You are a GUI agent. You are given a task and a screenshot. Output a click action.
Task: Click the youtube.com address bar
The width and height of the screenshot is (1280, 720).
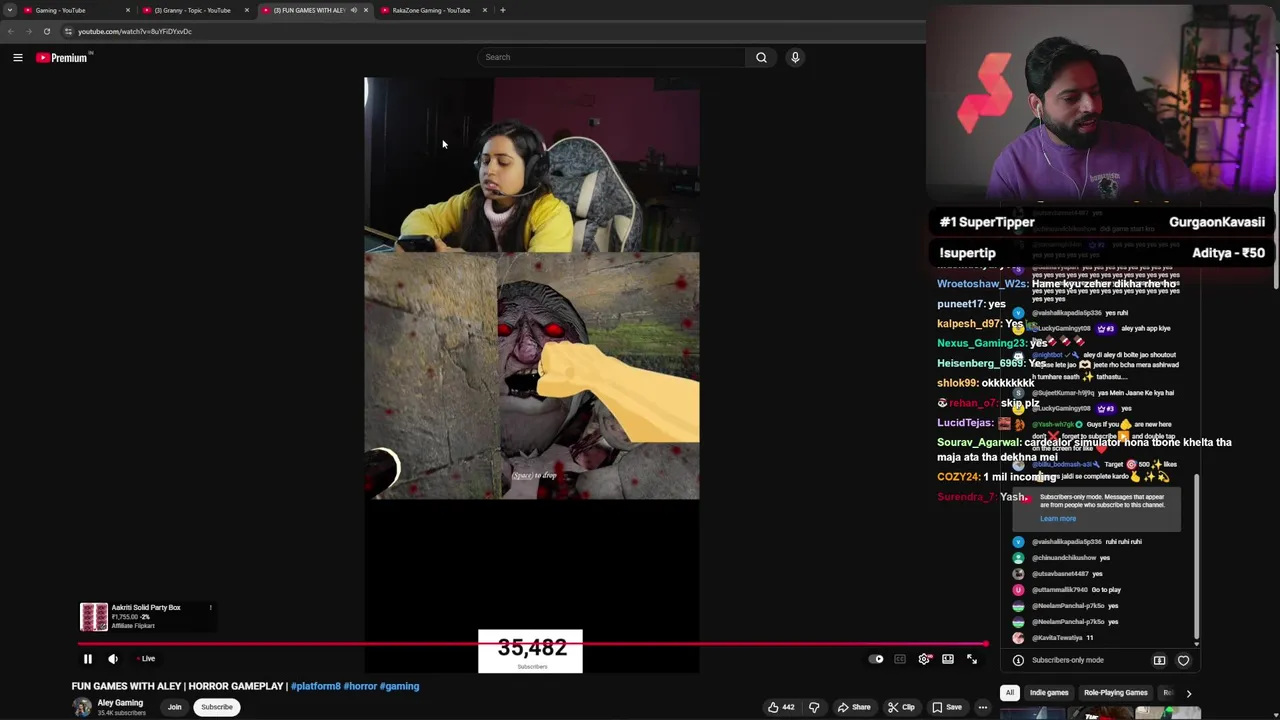pos(490,31)
